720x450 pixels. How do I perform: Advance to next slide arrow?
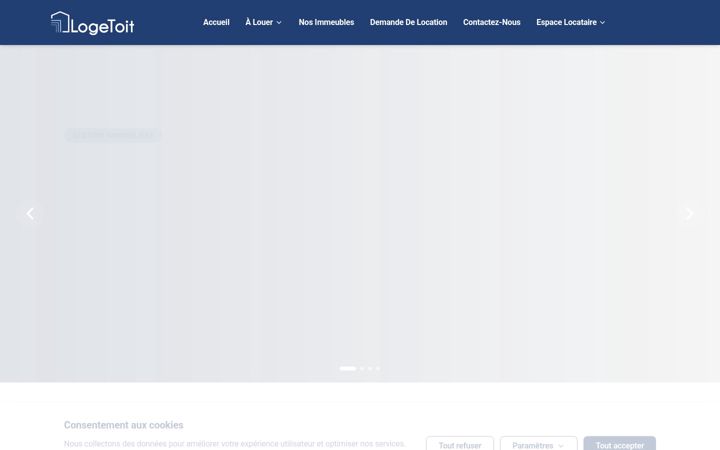pos(689,214)
